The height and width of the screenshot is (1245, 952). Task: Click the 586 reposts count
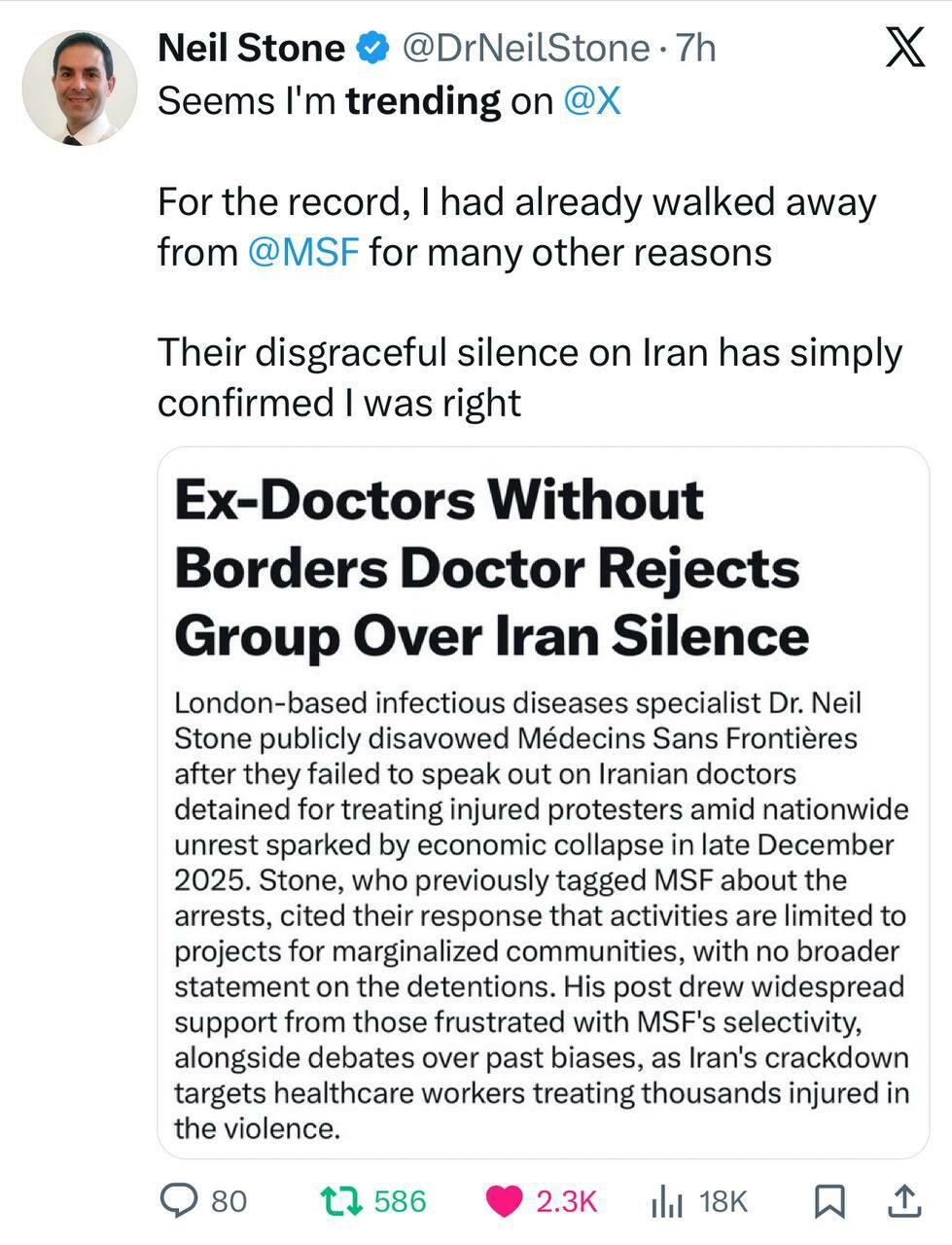coord(400,1202)
